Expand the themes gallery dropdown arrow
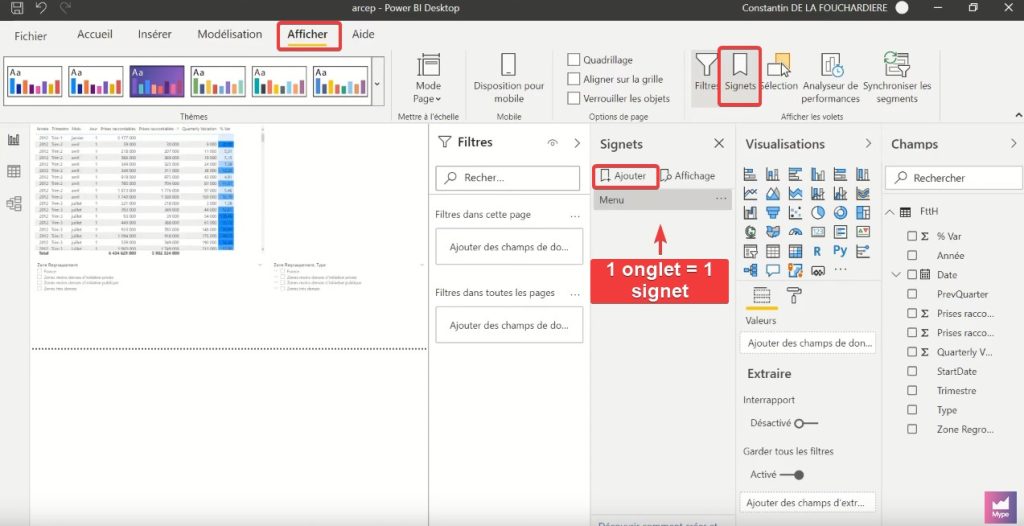Screen dimensions: 1024x526 (377, 84)
